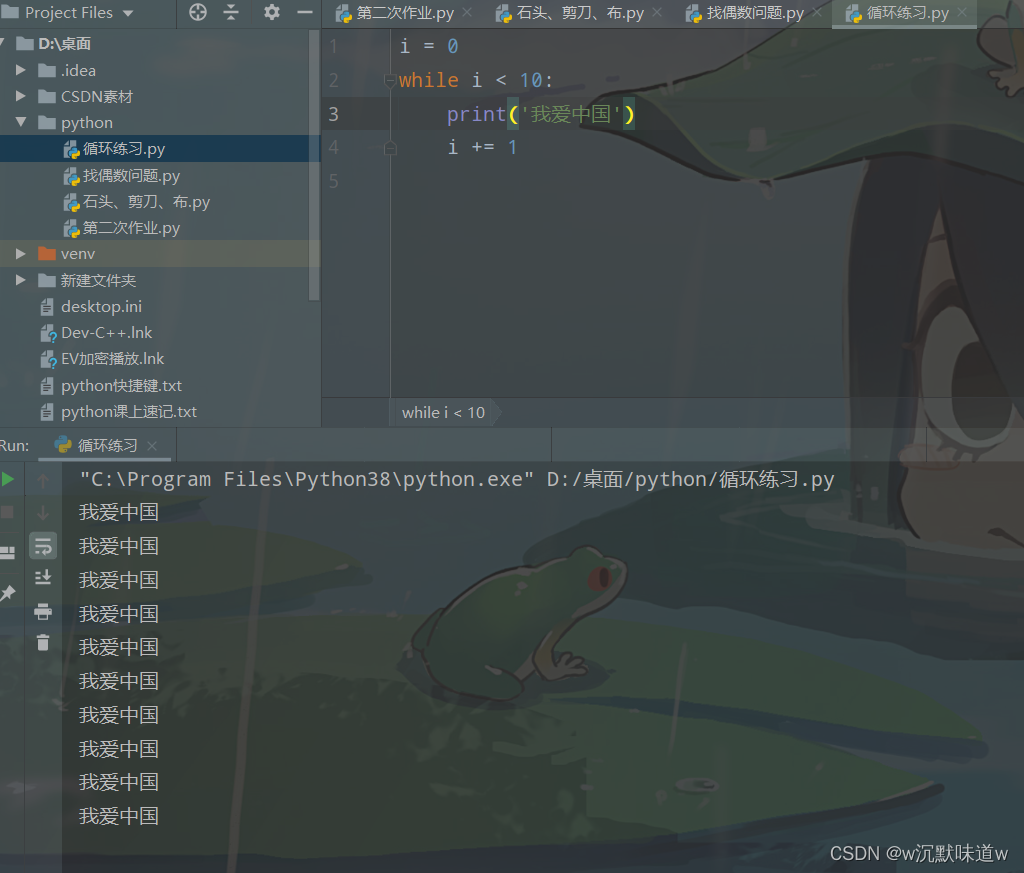Rerun the script with green play button
This screenshot has height=873, width=1024.
[8, 479]
